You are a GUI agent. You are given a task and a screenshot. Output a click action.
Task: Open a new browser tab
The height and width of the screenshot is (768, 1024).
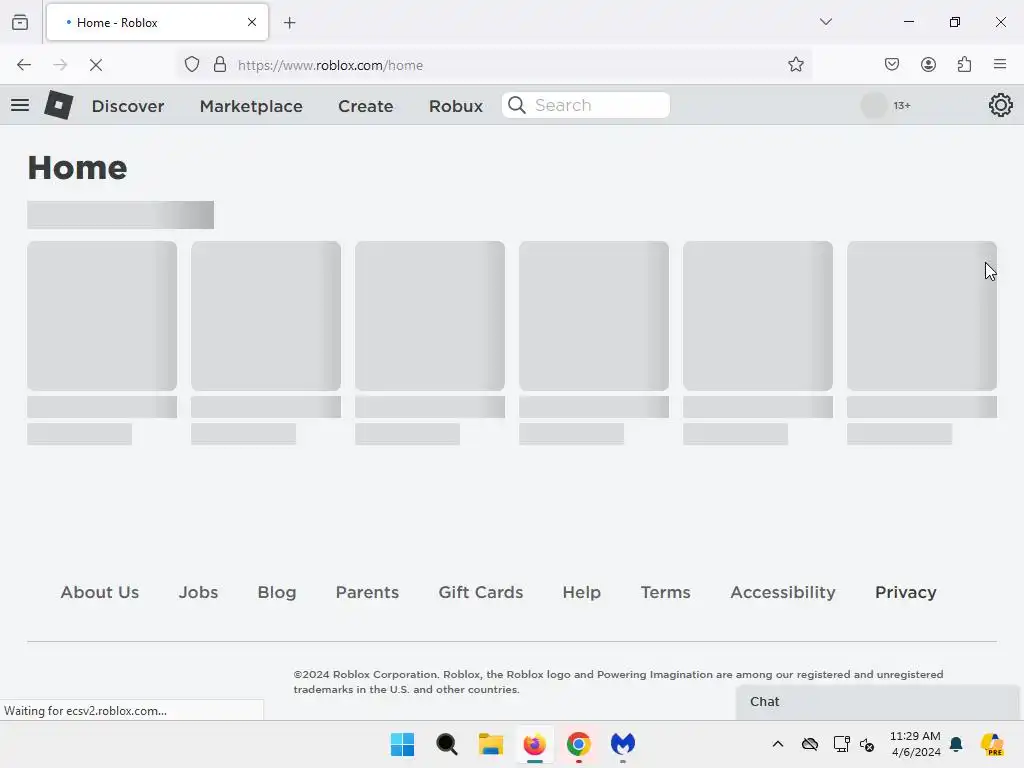click(x=289, y=23)
